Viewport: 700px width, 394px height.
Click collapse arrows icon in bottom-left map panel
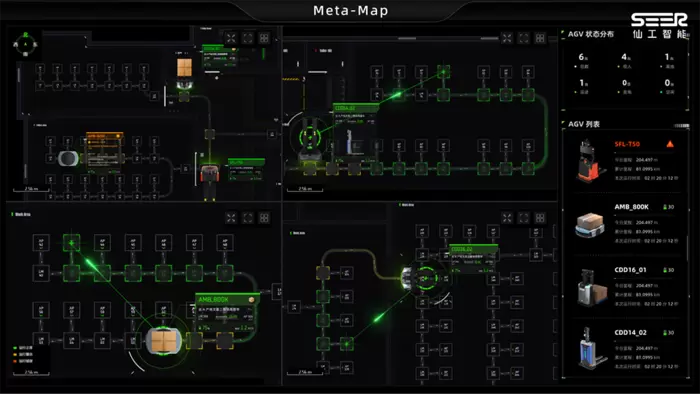pos(231,218)
